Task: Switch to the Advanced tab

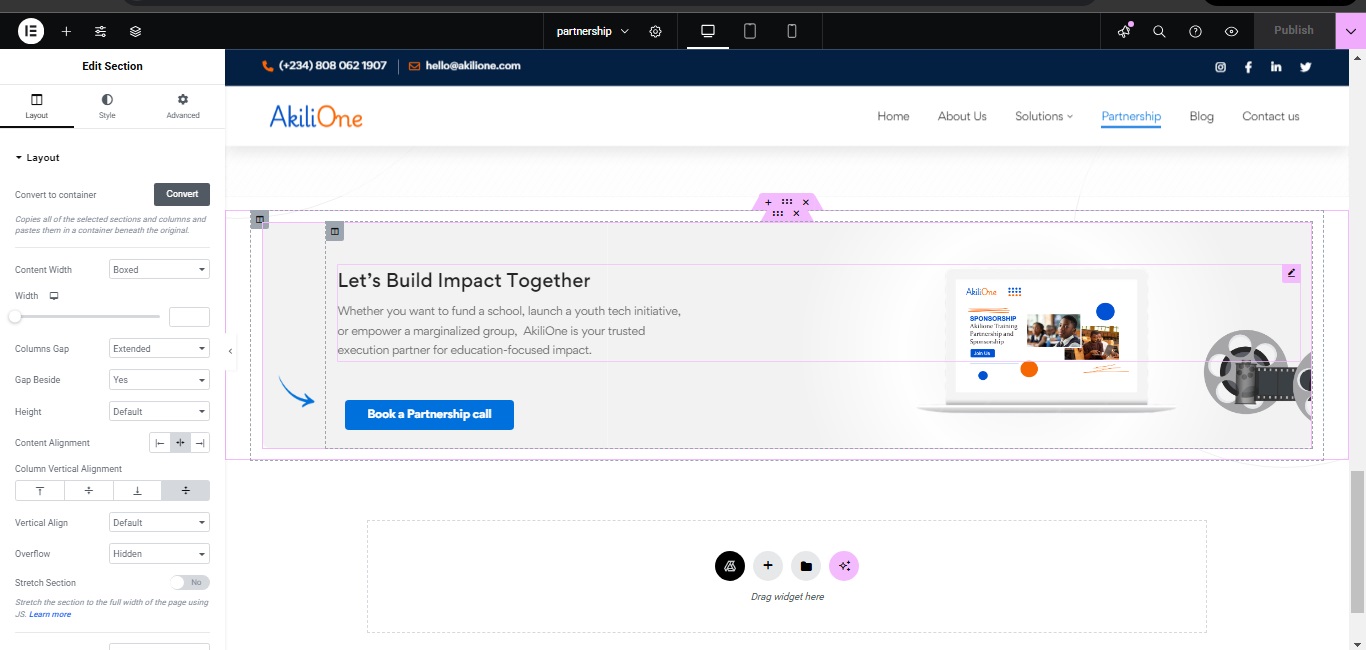Action: (183, 106)
